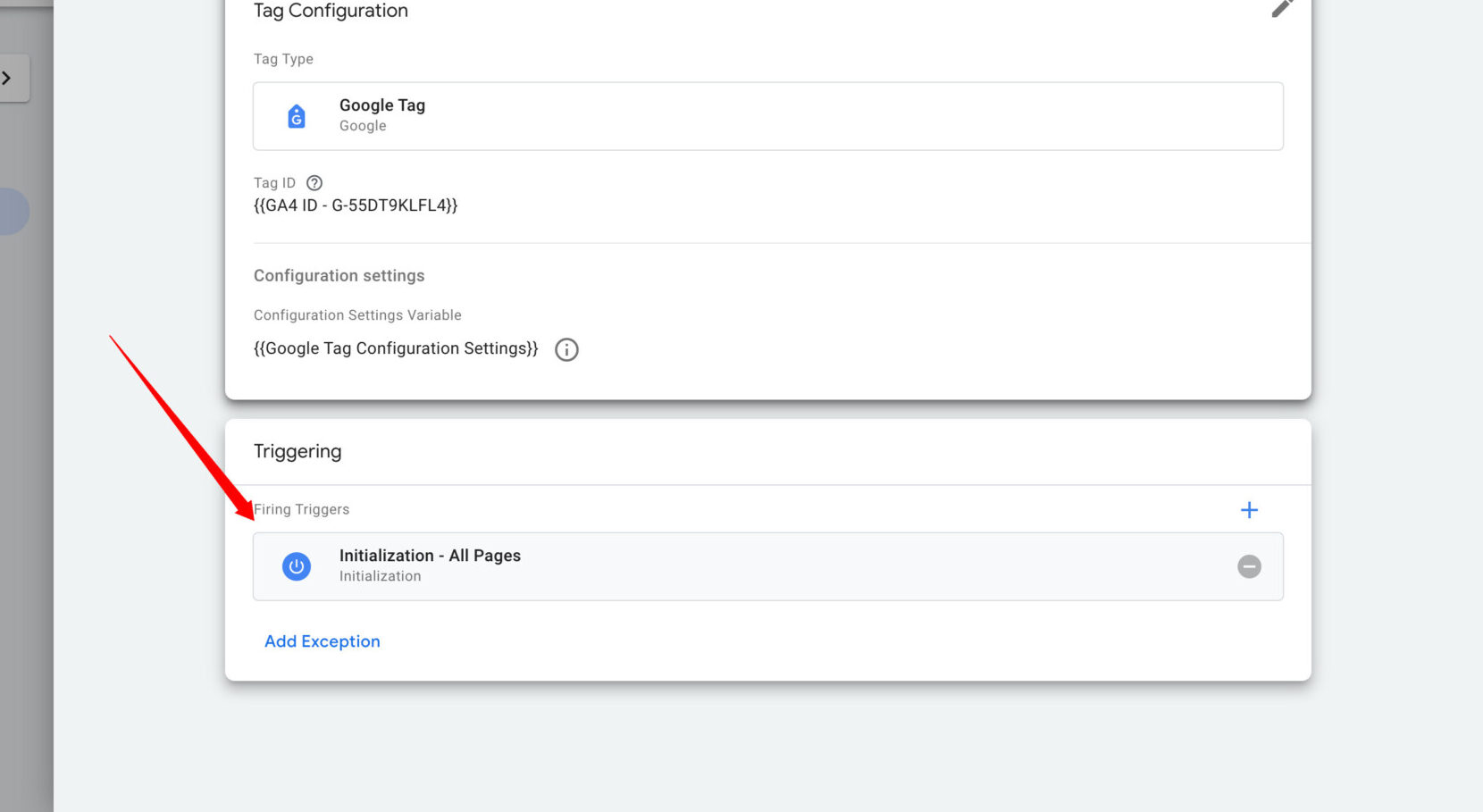Select the Tag Configuration section header
Screen dimensions: 1483x812
pyautogui.click(x=331, y=11)
